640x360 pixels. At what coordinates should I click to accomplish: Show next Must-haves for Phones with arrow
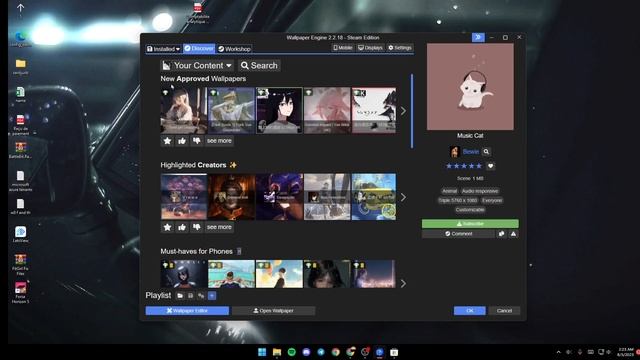(x=403, y=283)
